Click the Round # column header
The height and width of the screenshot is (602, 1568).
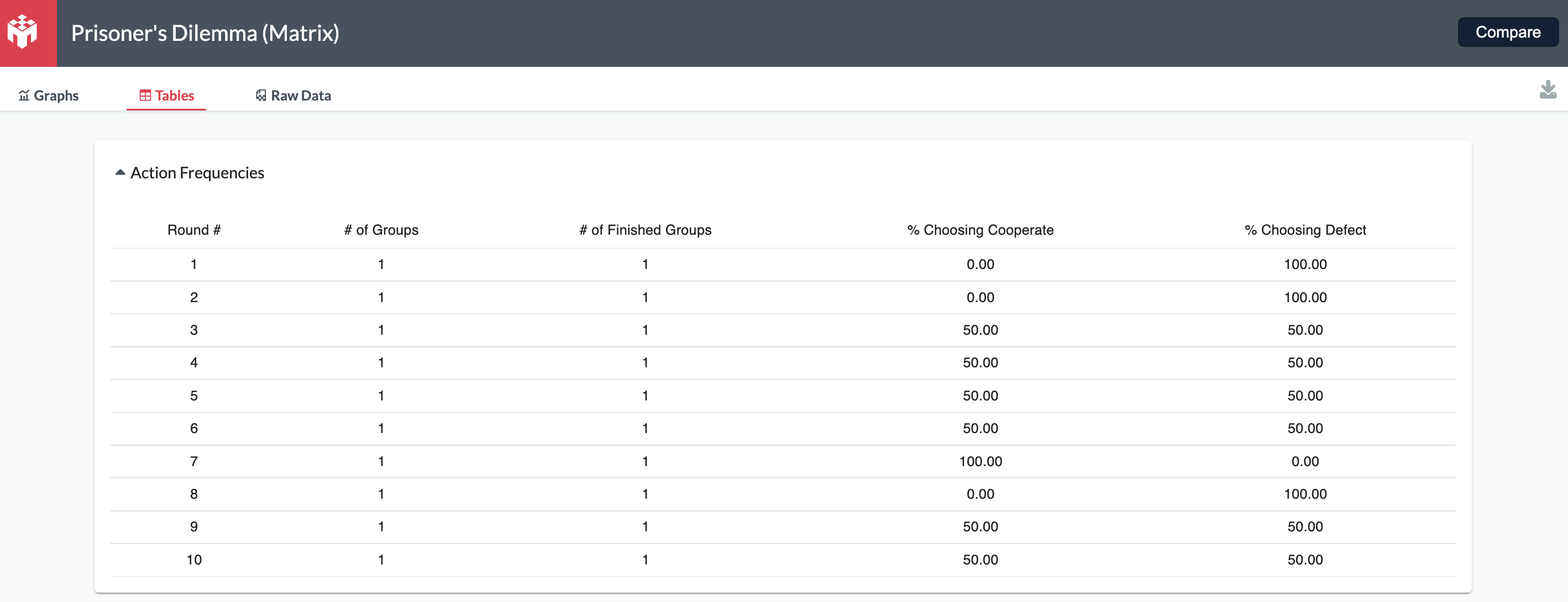[193, 230]
